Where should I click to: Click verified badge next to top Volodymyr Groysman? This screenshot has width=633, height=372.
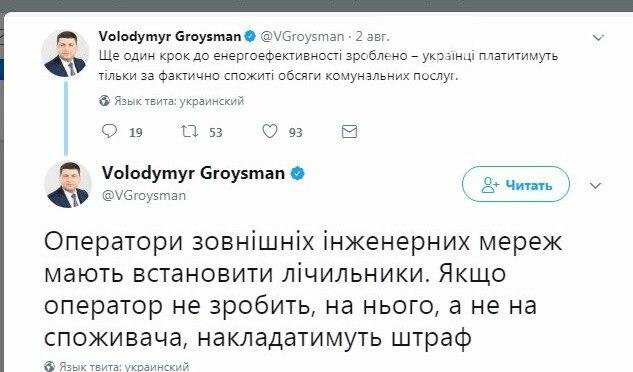[250, 36]
